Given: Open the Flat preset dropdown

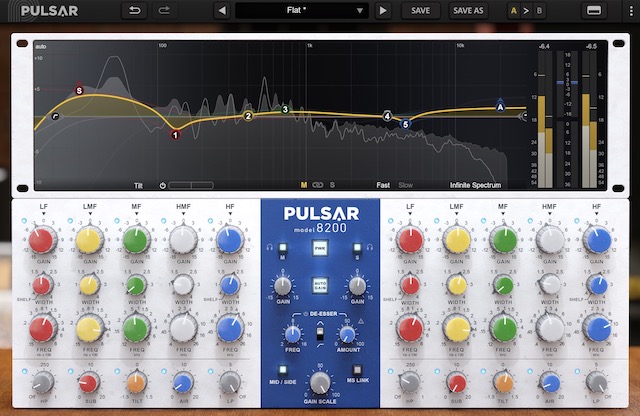Looking at the screenshot, I should tap(301, 10).
